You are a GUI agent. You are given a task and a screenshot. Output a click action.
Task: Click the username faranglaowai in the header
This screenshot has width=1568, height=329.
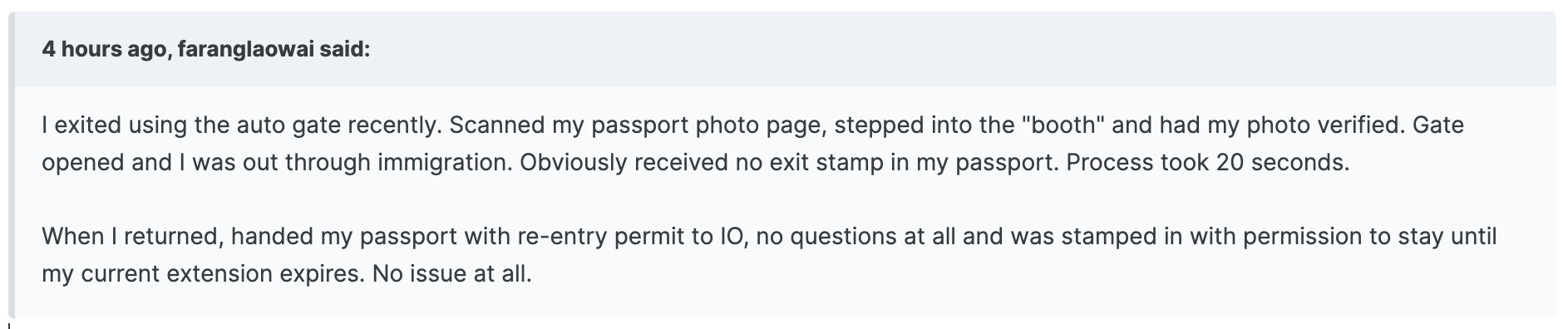pyautogui.click(x=246, y=50)
